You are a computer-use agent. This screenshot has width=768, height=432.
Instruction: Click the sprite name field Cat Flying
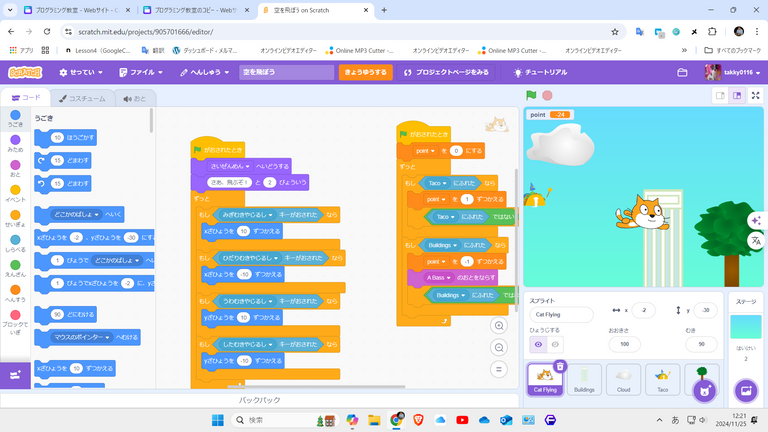tap(561, 314)
